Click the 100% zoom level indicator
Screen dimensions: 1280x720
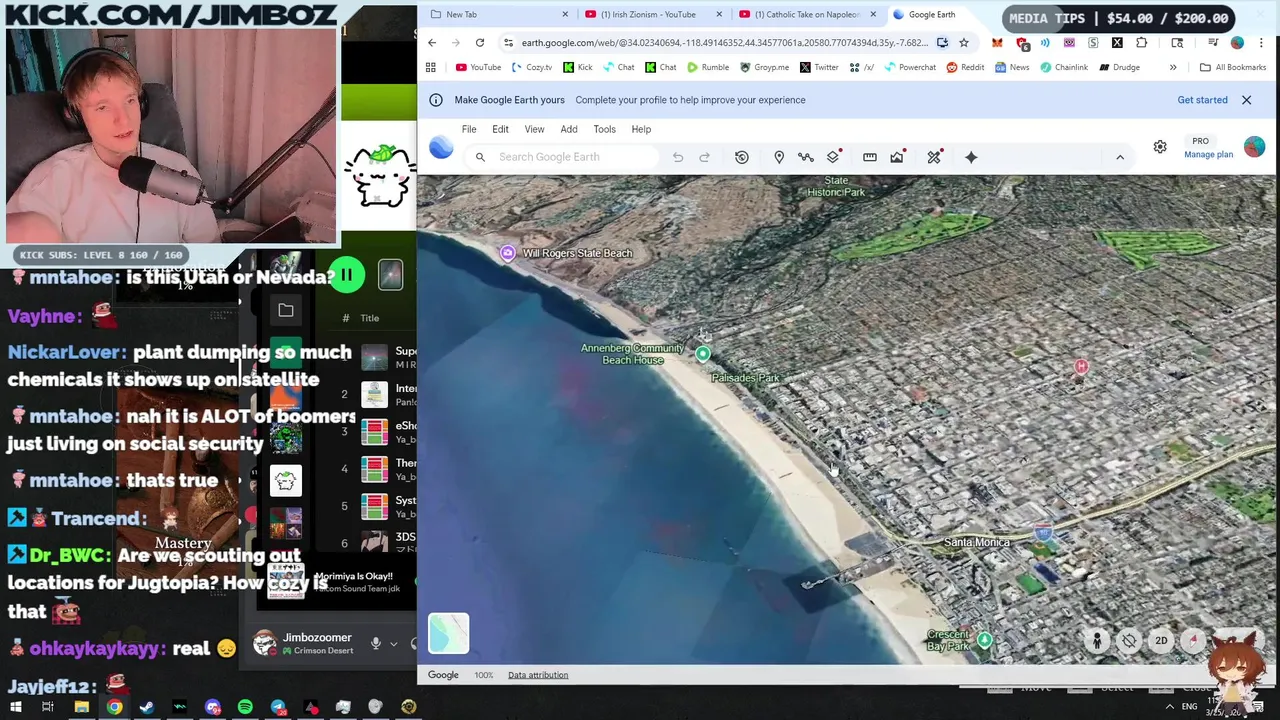[483, 675]
